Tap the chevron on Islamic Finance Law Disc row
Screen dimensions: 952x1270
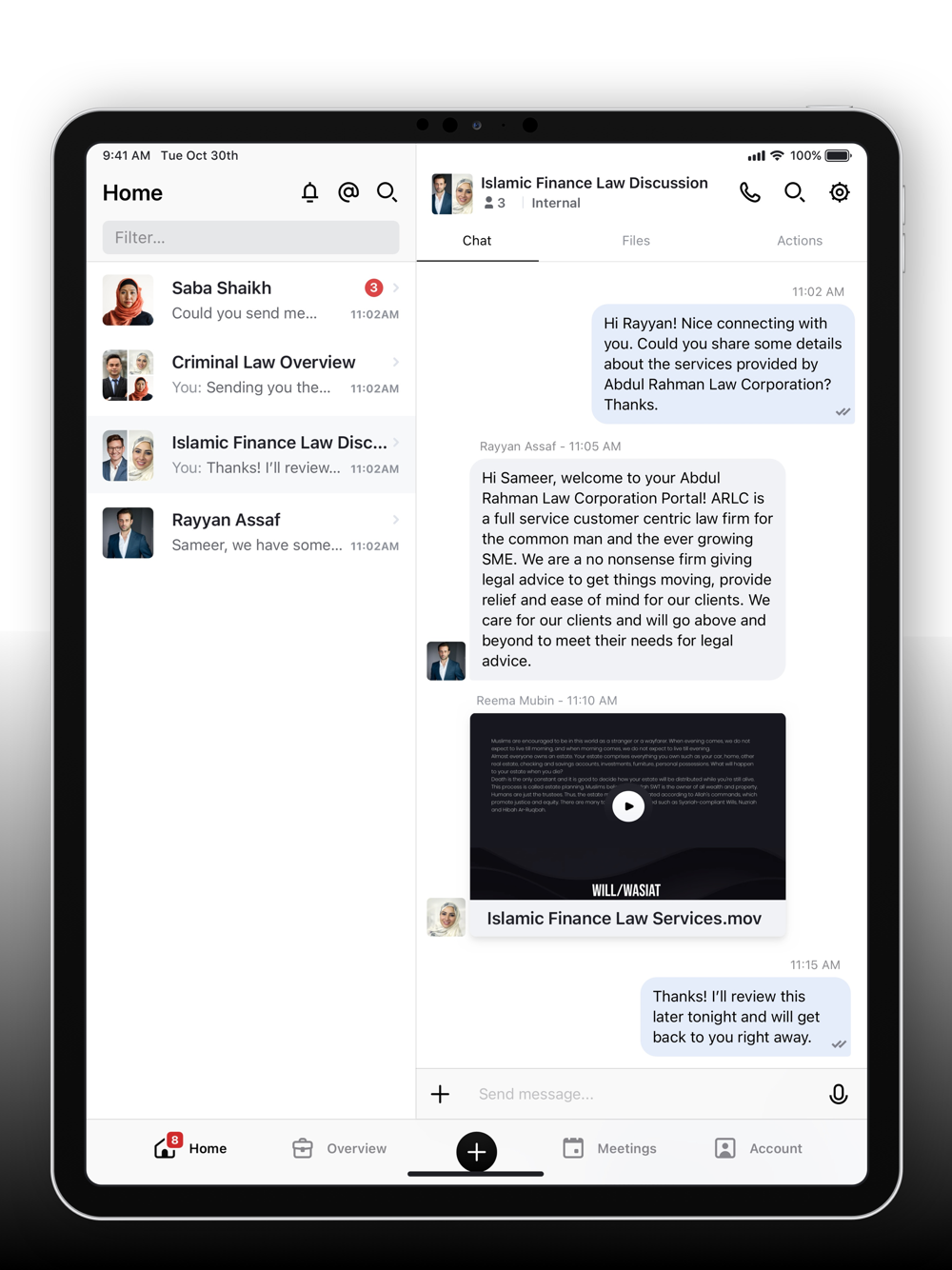click(x=396, y=443)
